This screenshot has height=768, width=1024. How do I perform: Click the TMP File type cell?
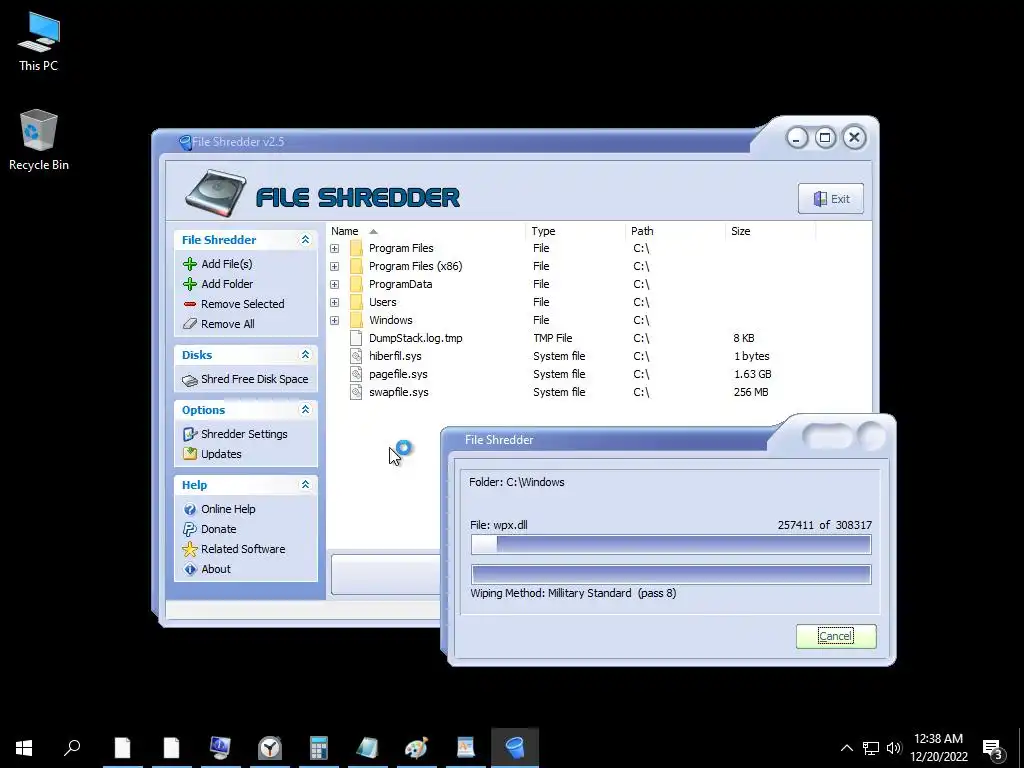pyautogui.click(x=552, y=338)
